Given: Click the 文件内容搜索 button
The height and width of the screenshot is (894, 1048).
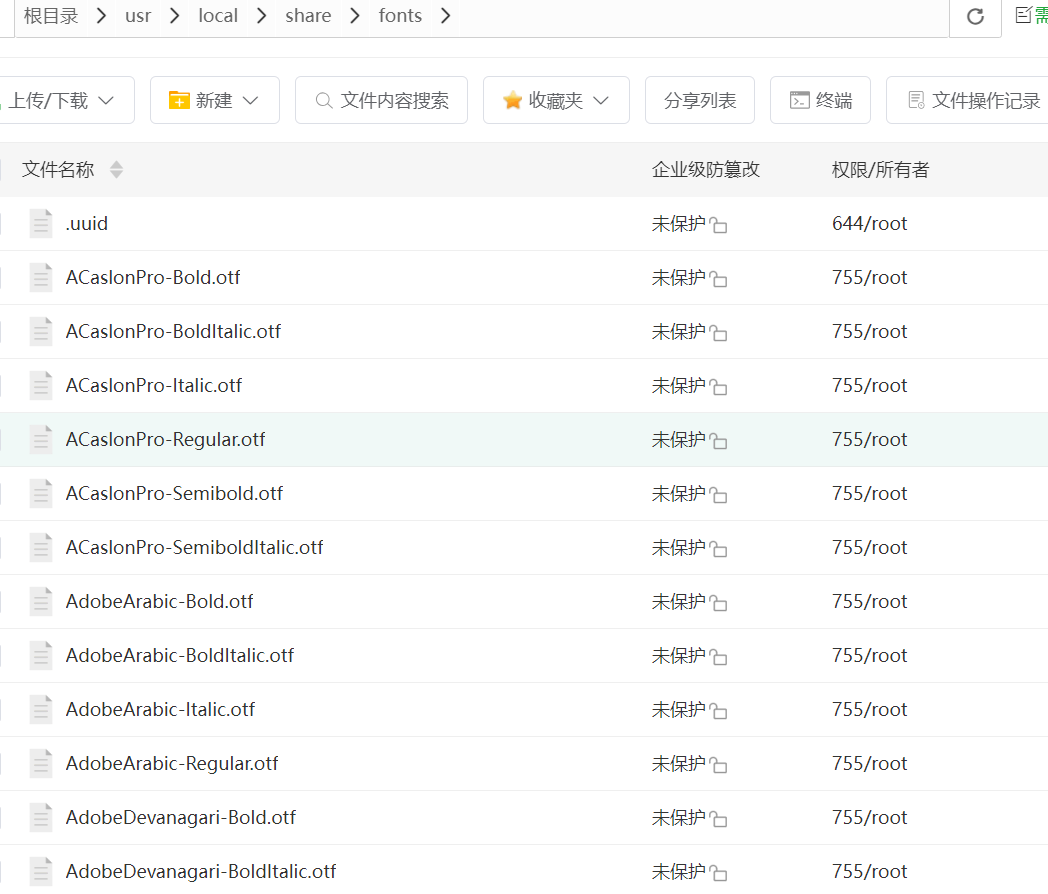Looking at the screenshot, I should 382,100.
